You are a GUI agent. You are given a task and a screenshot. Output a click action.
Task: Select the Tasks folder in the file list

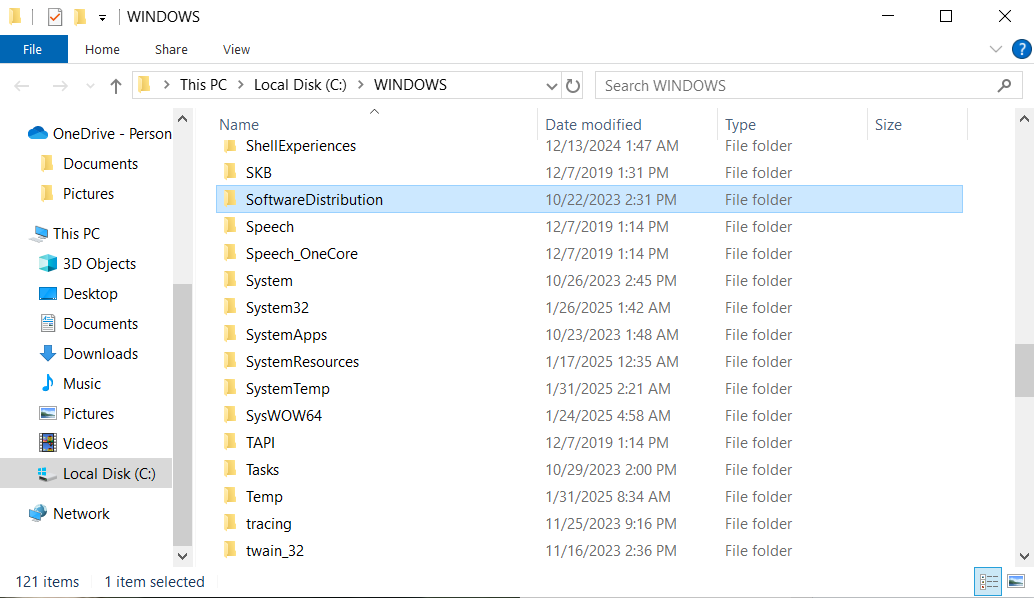[x=262, y=469]
